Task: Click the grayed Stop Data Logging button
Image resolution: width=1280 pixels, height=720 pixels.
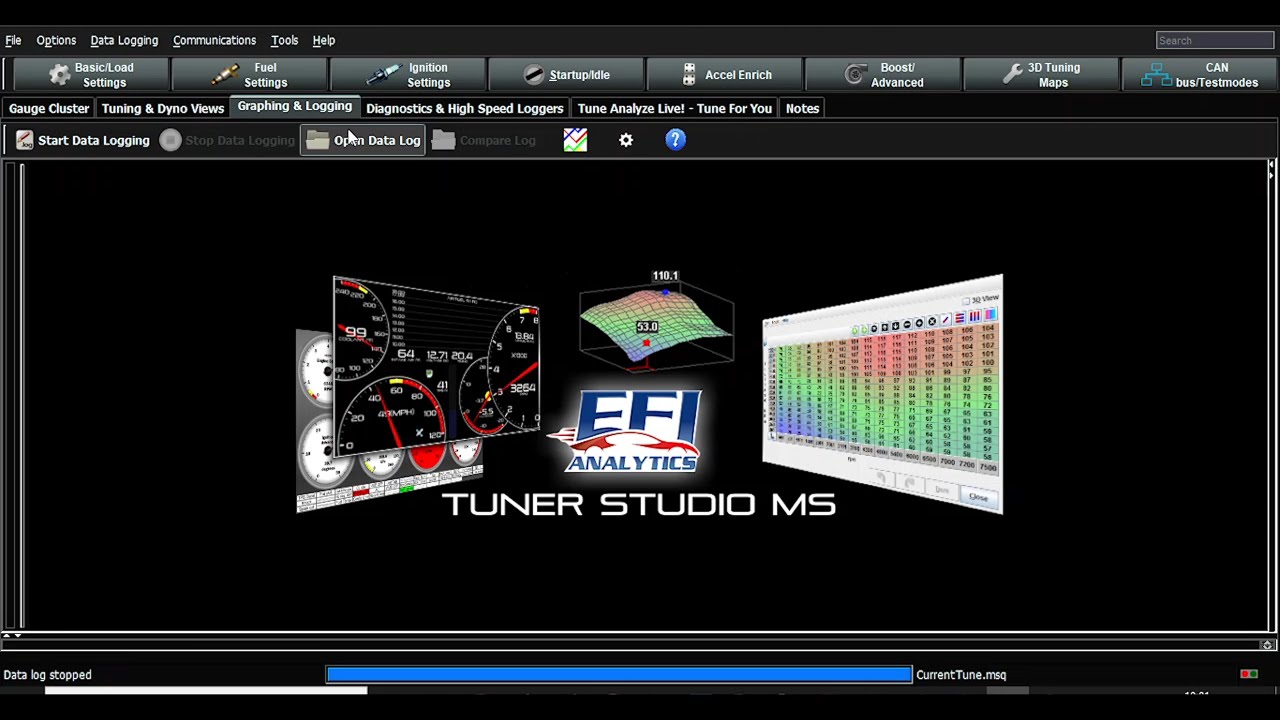Action: (x=227, y=140)
